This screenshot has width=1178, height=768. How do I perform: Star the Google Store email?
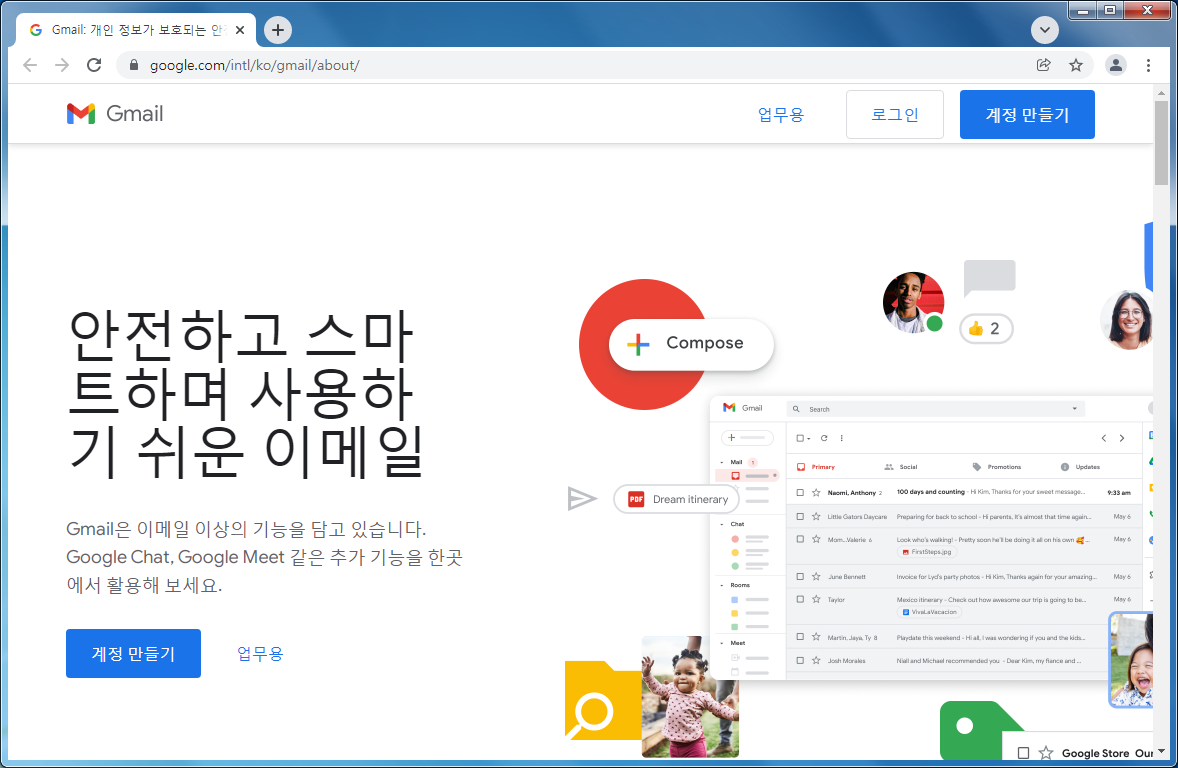click(x=1046, y=753)
